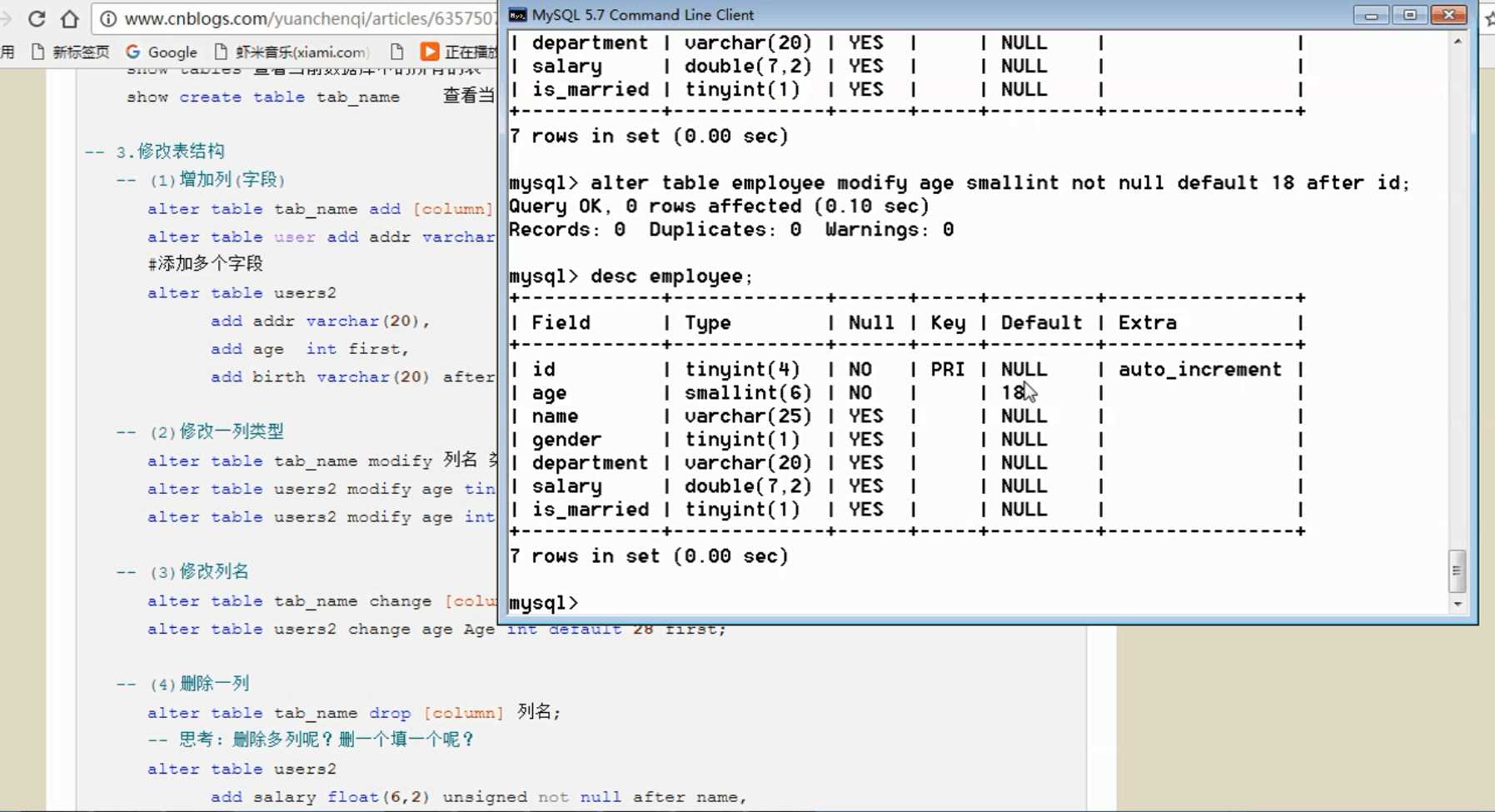
Task: Click the 'Field' column header
Action: pyautogui.click(x=561, y=322)
